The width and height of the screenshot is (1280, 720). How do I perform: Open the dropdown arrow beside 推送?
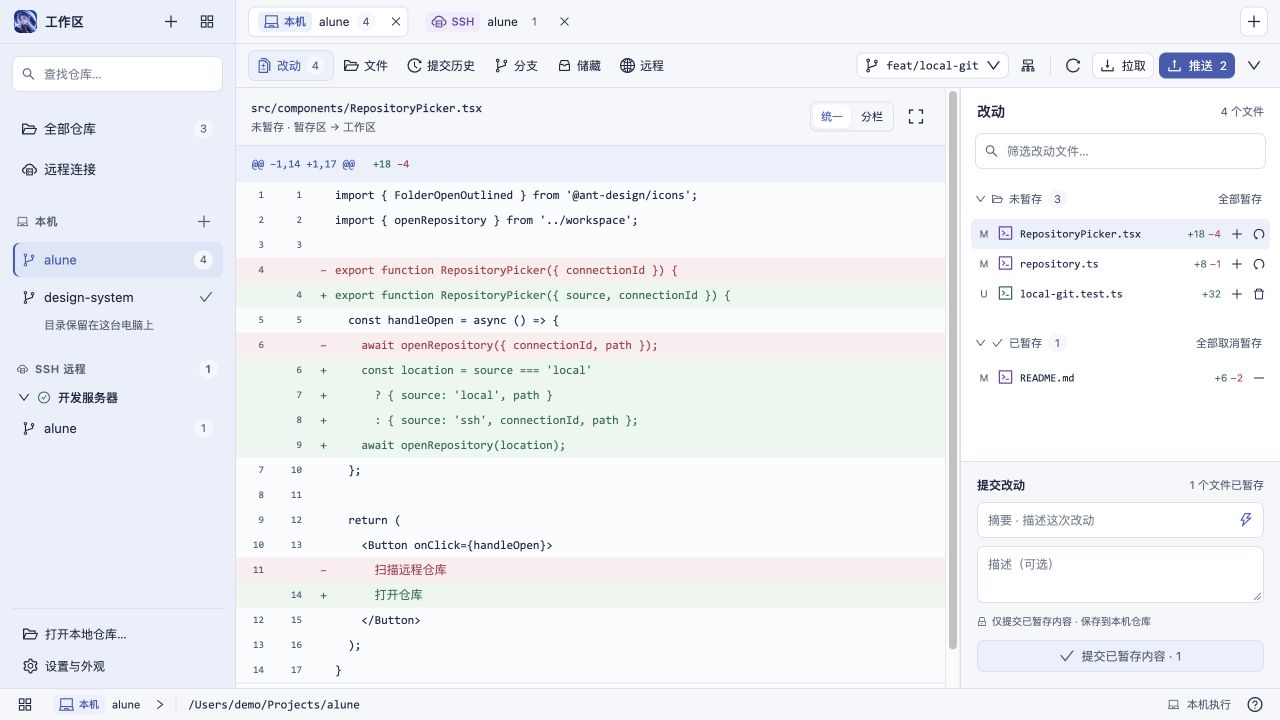pos(1254,66)
